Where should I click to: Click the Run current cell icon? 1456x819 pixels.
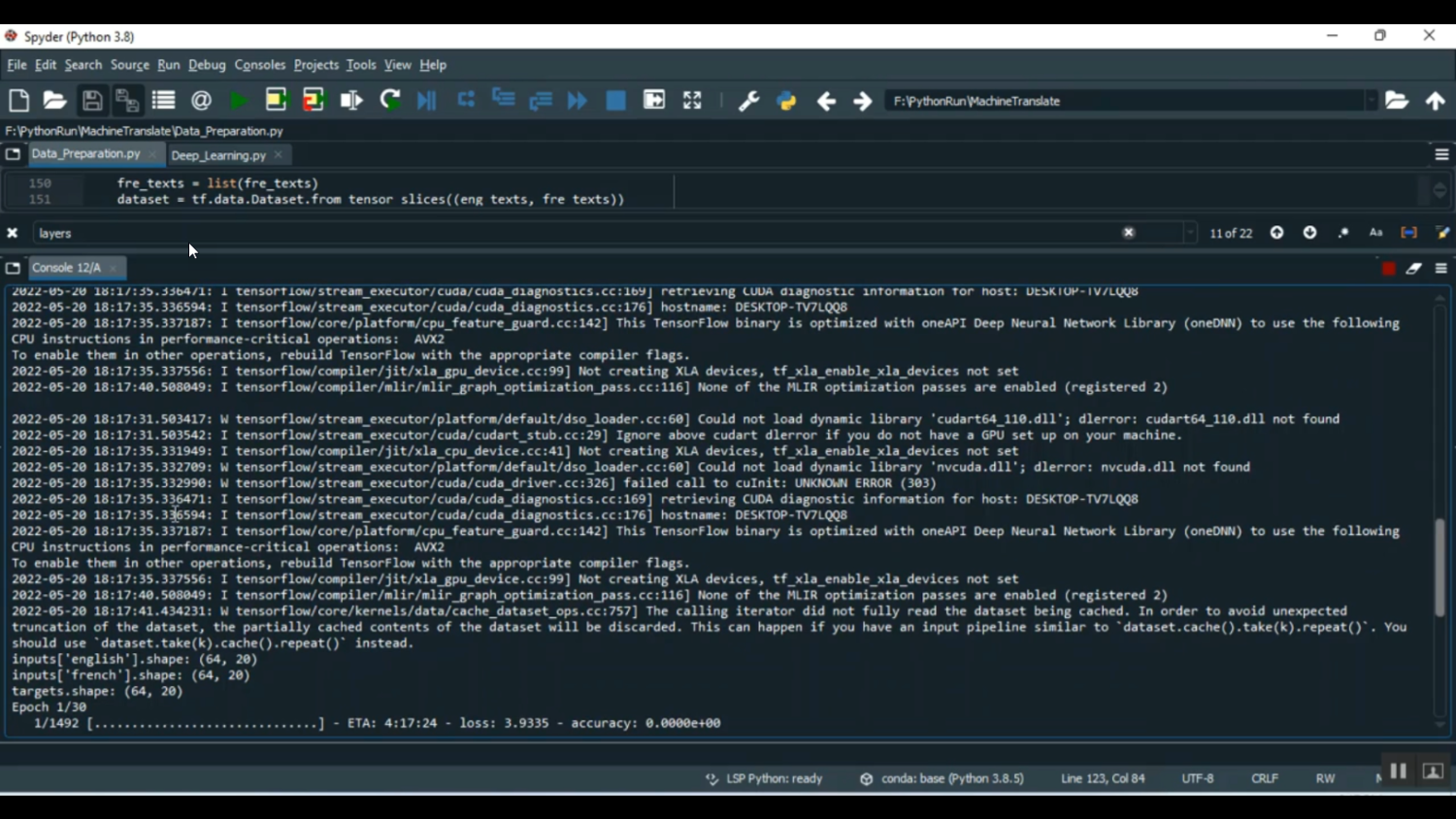coord(276,101)
